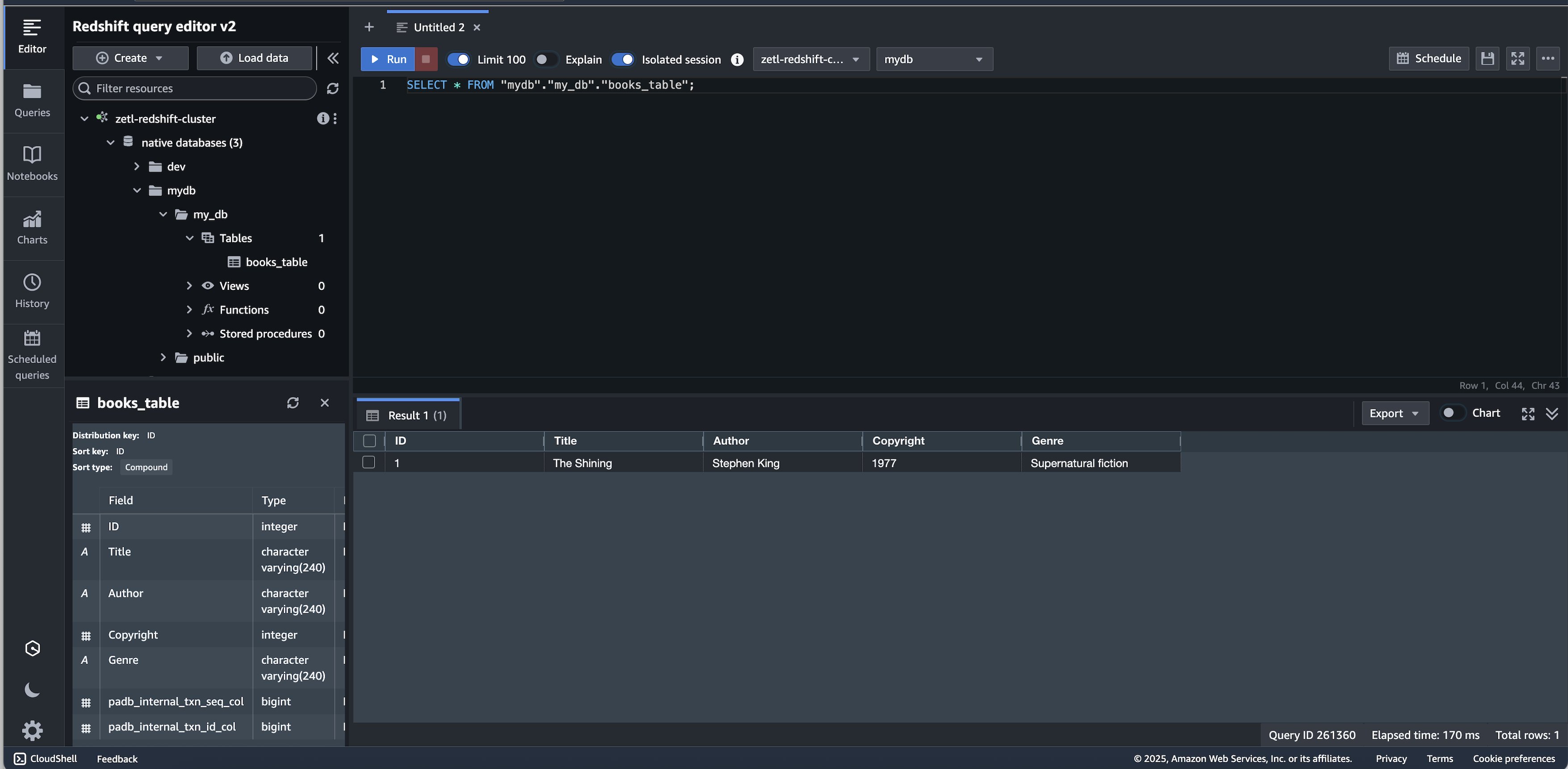This screenshot has width=1568, height=769.
Task: Open the History sidebar section
Action: tap(32, 292)
